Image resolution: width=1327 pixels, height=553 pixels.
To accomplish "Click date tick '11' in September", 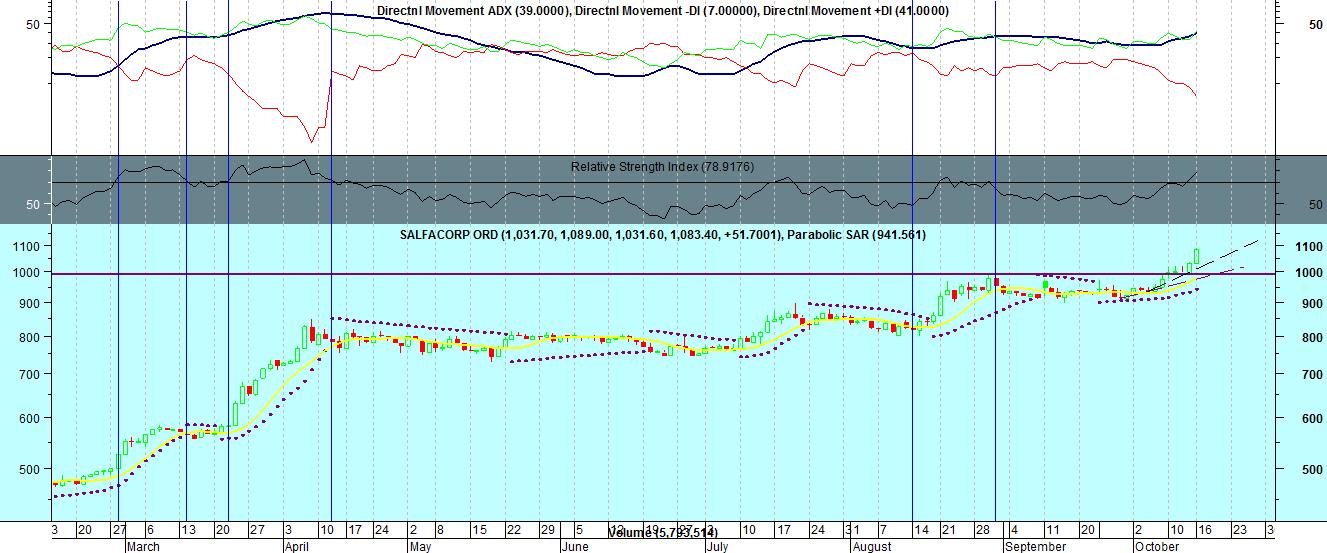I will pos(1051,530).
